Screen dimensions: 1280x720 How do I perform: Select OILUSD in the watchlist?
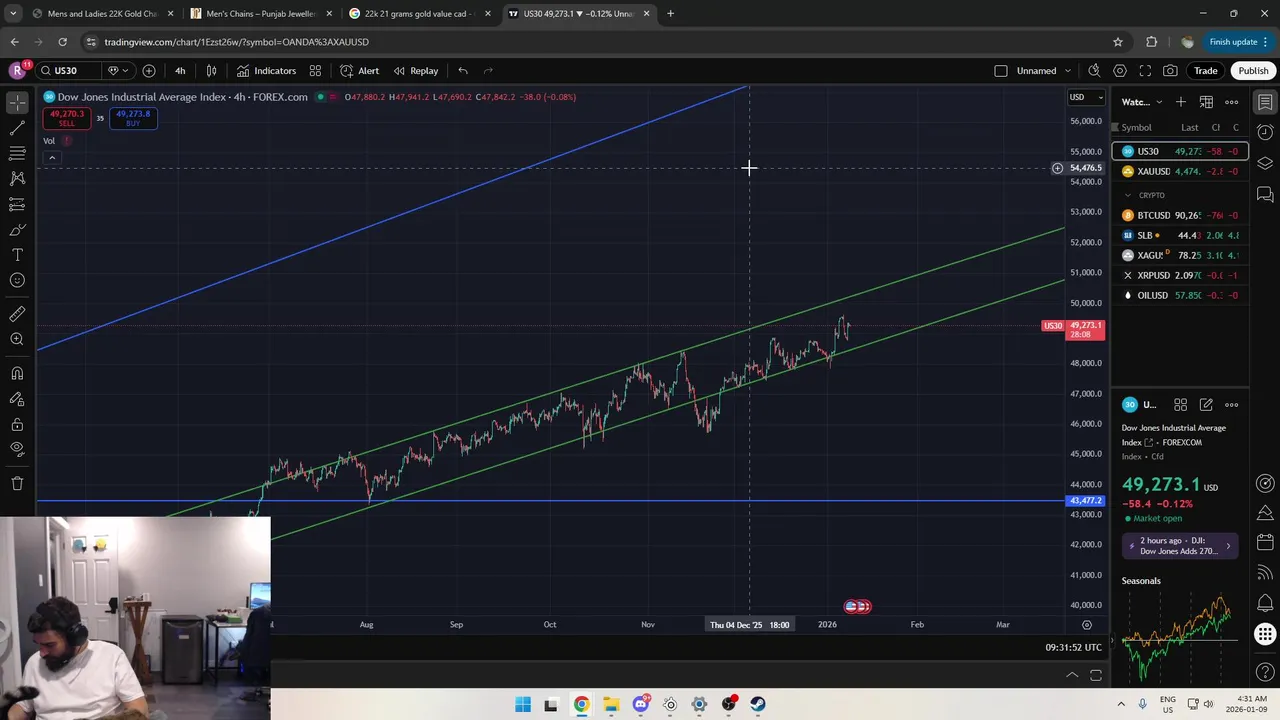(1180, 295)
